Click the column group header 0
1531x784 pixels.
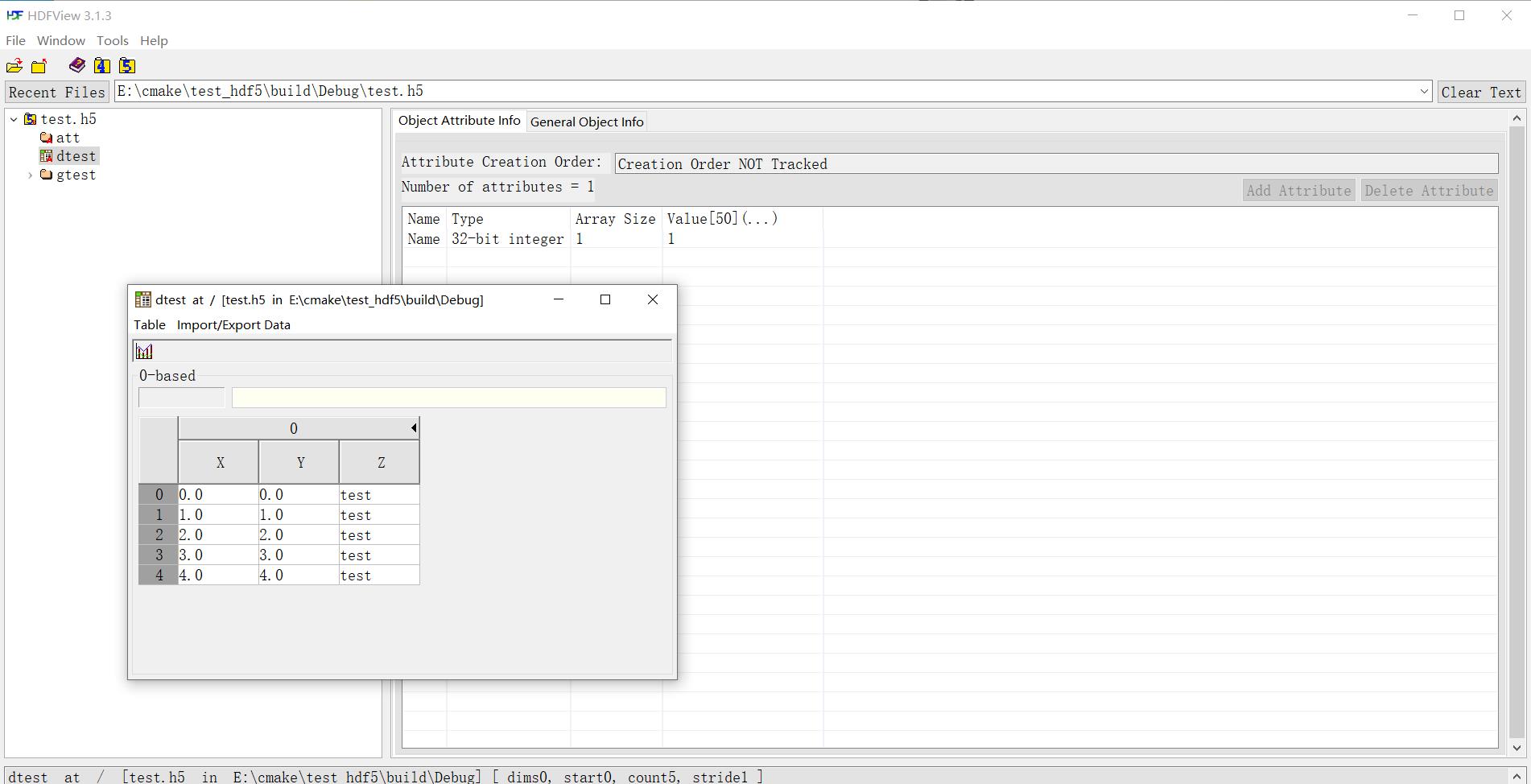[x=294, y=428]
